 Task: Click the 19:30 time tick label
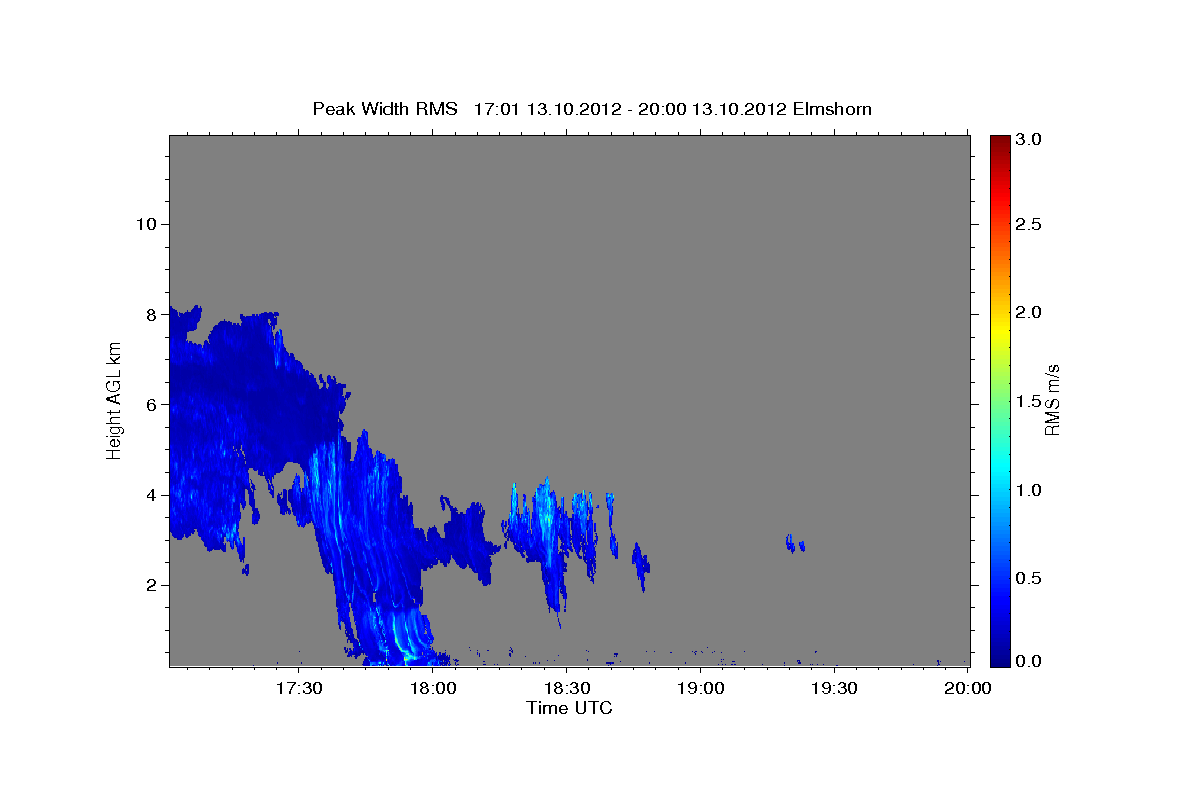point(833,688)
